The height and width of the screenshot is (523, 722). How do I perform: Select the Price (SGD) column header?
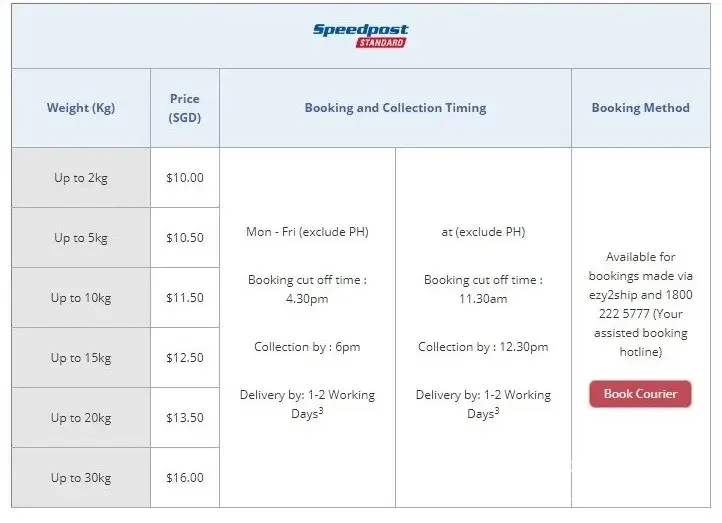pyautogui.click(x=184, y=108)
